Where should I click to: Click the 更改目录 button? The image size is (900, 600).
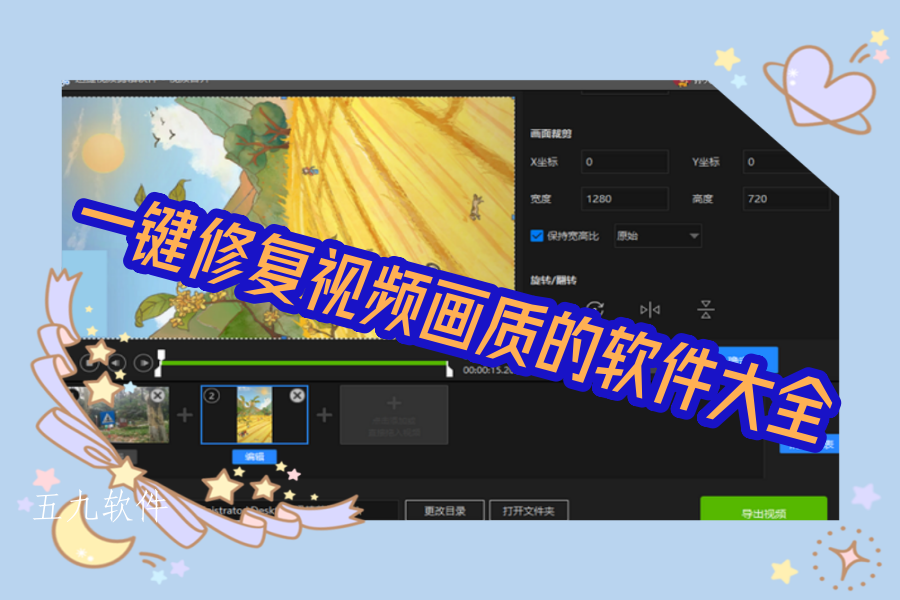click(445, 510)
